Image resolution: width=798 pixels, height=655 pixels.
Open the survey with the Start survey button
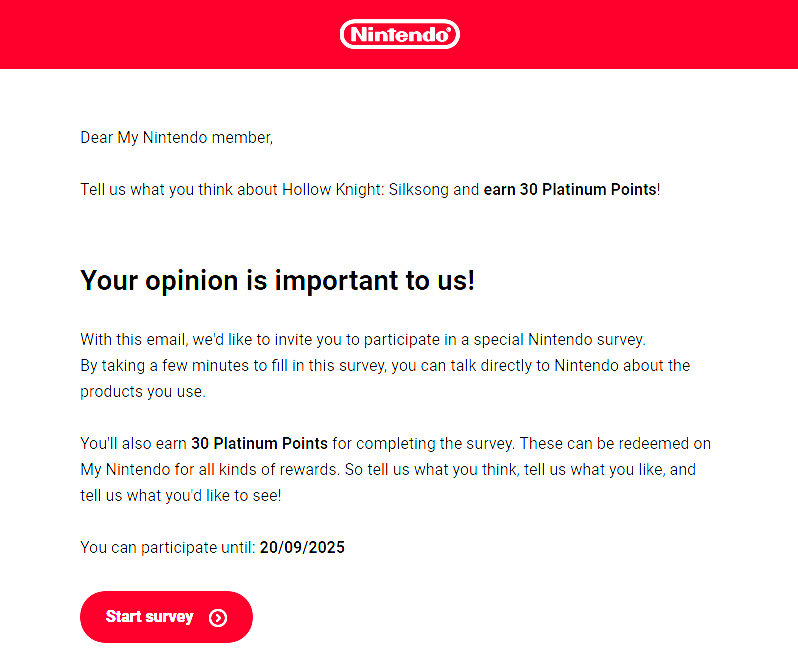tap(166, 617)
